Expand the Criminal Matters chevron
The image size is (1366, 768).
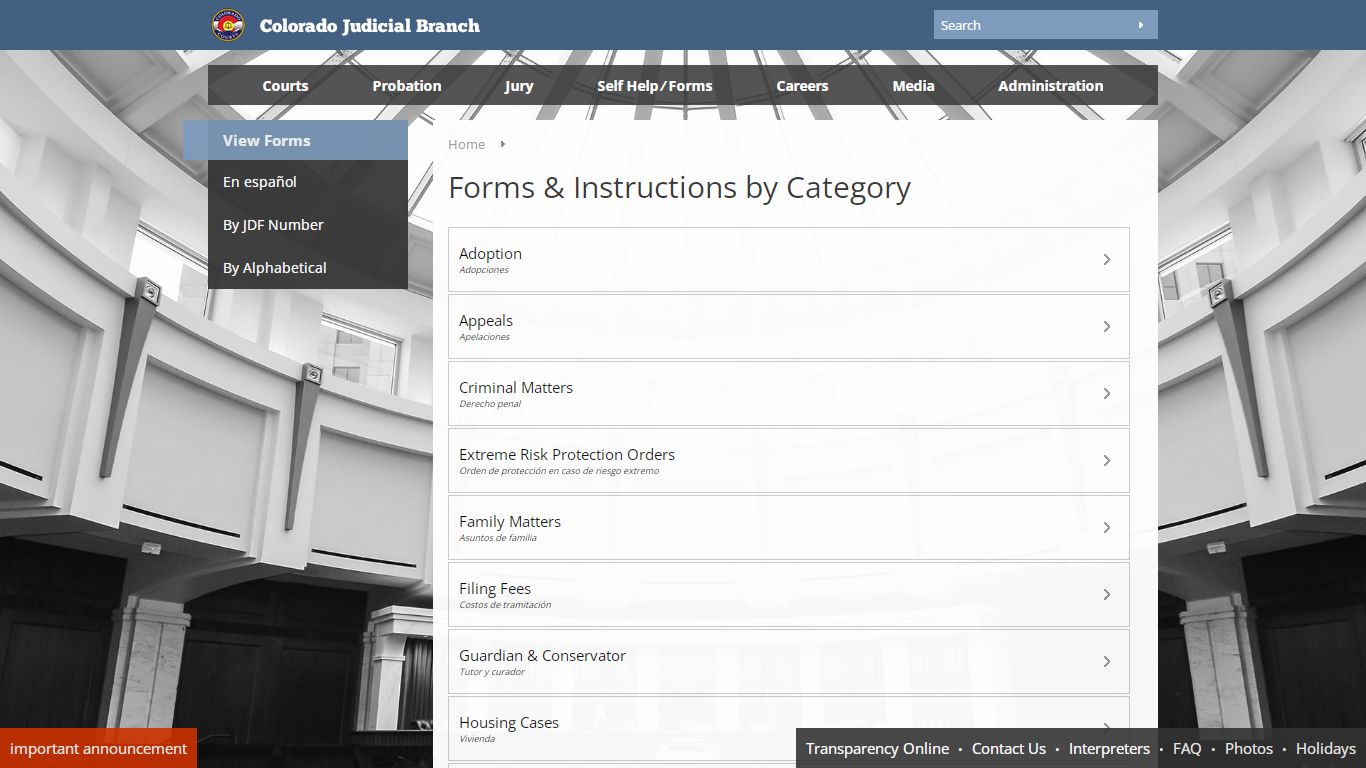pos(1107,393)
